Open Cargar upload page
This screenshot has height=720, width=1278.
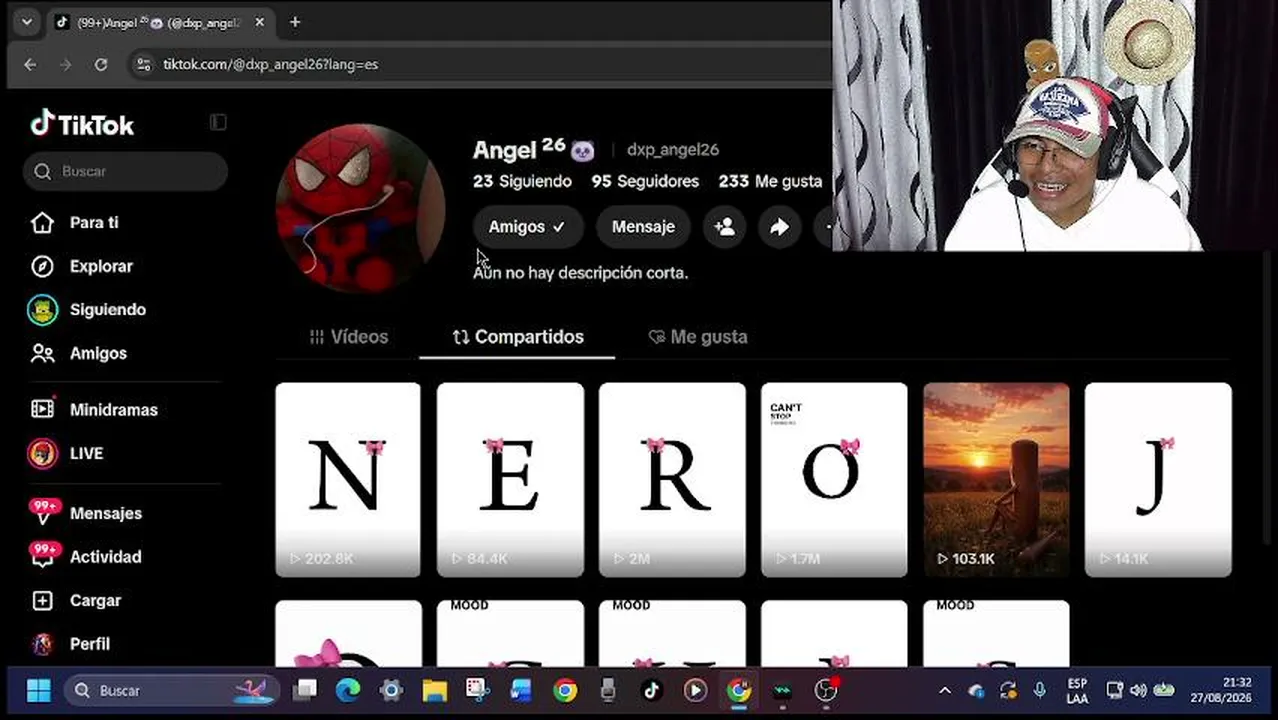click(x=95, y=601)
